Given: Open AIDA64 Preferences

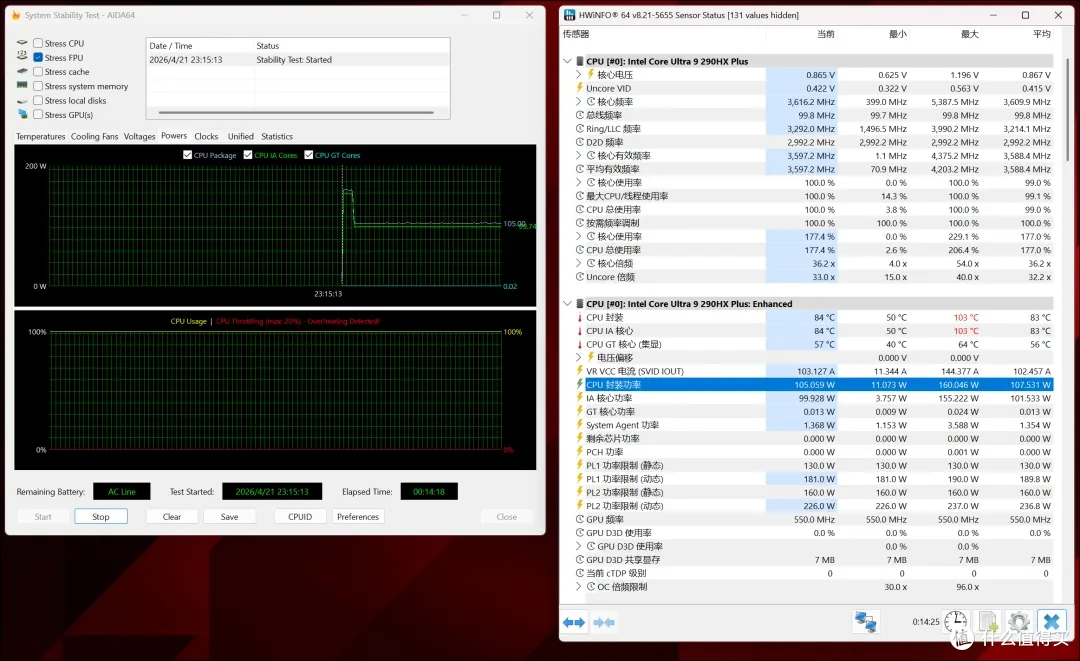Looking at the screenshot, I should click(357, 516).
